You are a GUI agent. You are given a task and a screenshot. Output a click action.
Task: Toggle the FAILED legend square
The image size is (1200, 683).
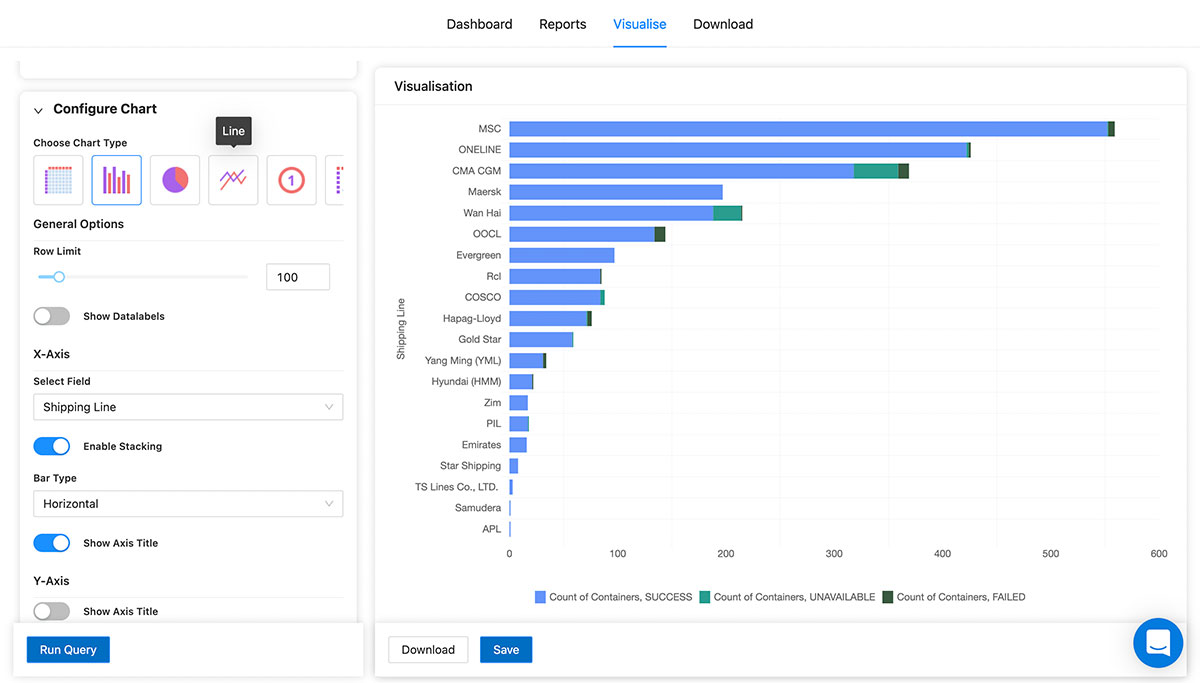point(887,597)
